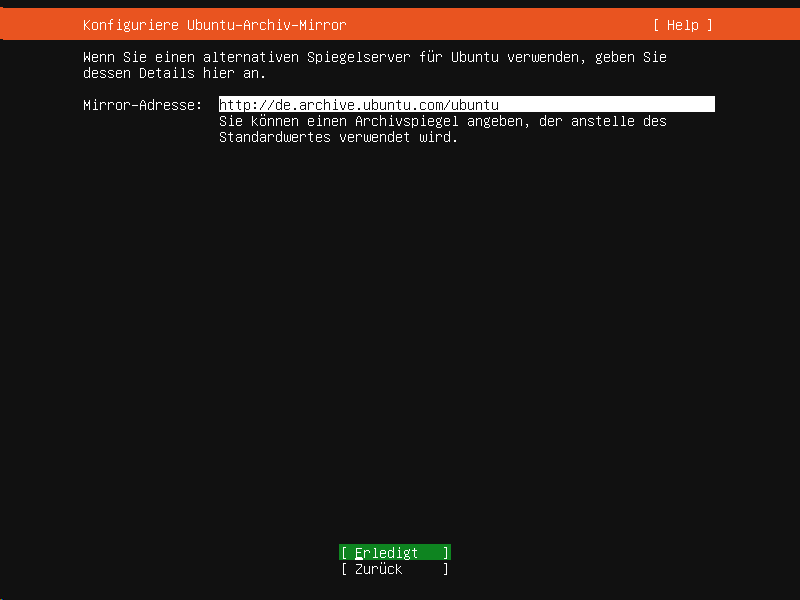Click the orange header bar's empty middle area
Screen dimensions: 800x600
tap(500, 25)
